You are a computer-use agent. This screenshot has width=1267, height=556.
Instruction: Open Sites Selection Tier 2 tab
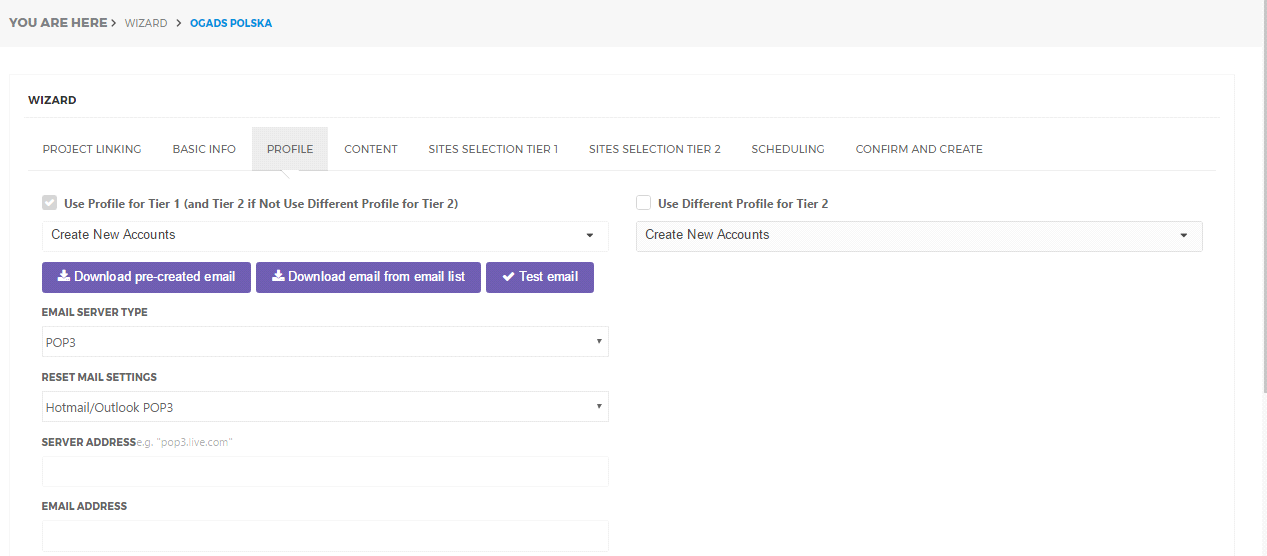coord(654,149)
